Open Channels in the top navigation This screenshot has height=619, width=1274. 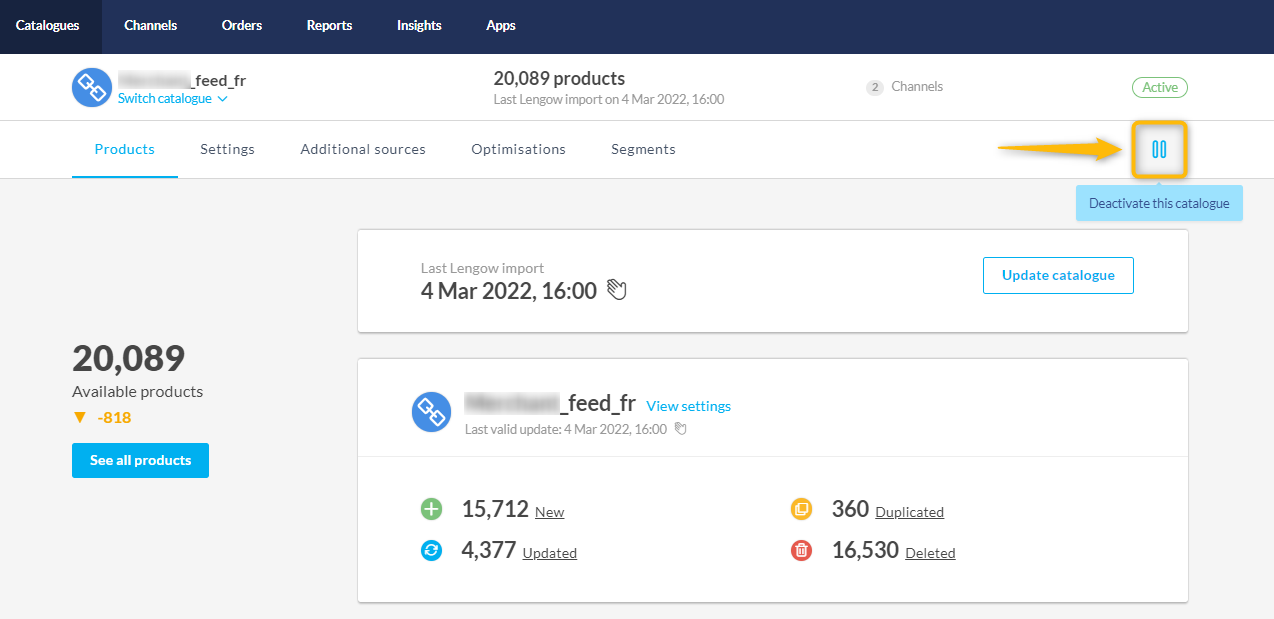coord(151,26)
